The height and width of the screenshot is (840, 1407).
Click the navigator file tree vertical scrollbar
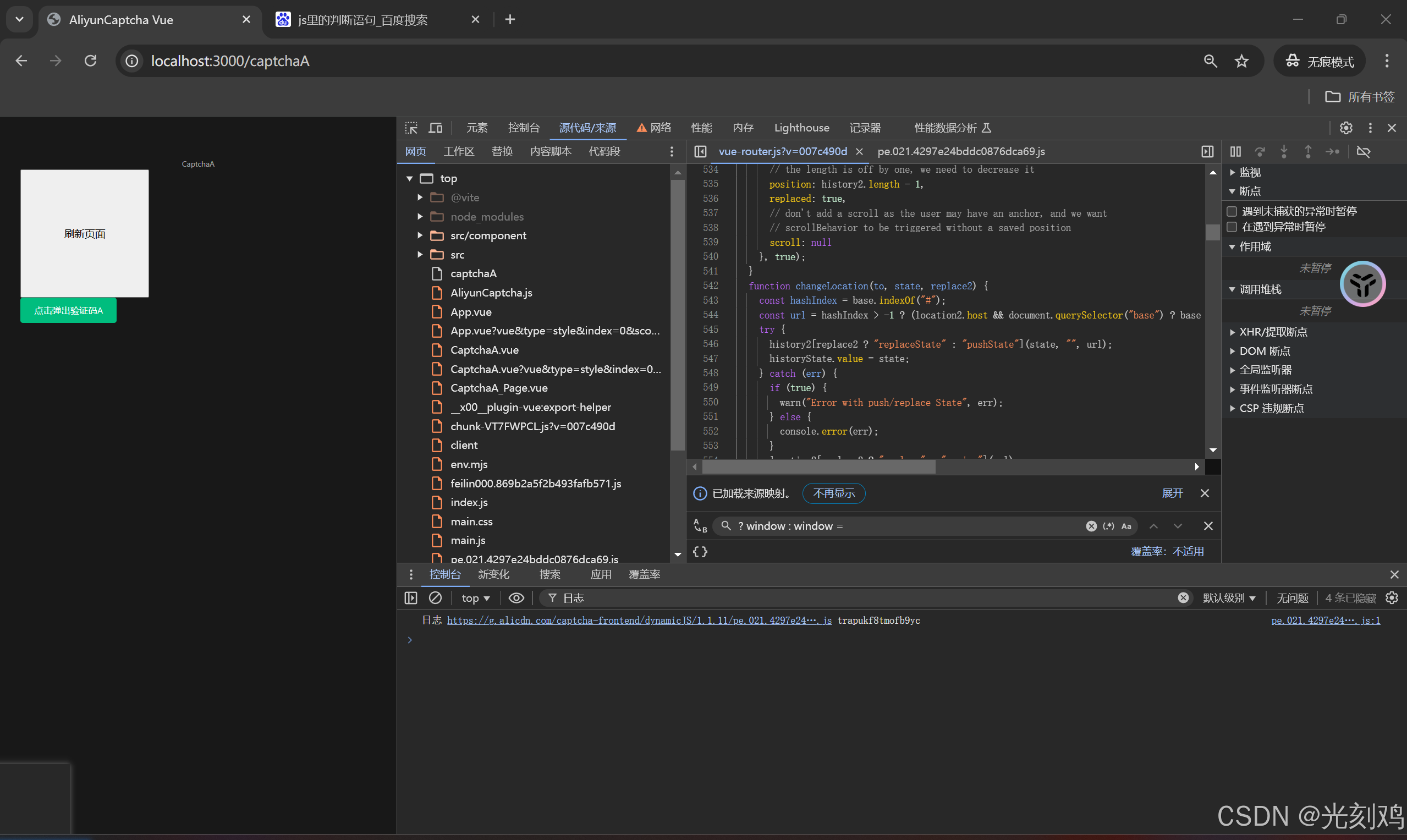coord(678,315)
